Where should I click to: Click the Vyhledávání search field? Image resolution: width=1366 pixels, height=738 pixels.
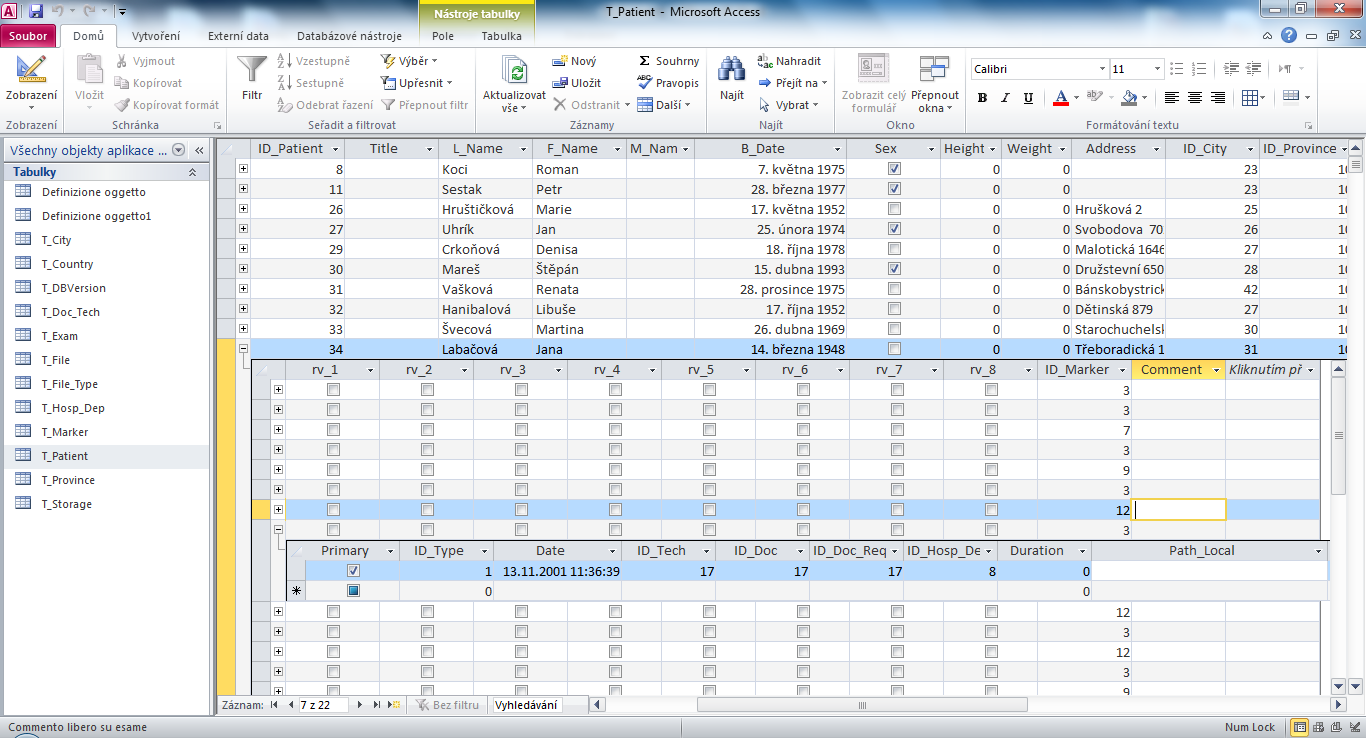click(x=526, y=705)
